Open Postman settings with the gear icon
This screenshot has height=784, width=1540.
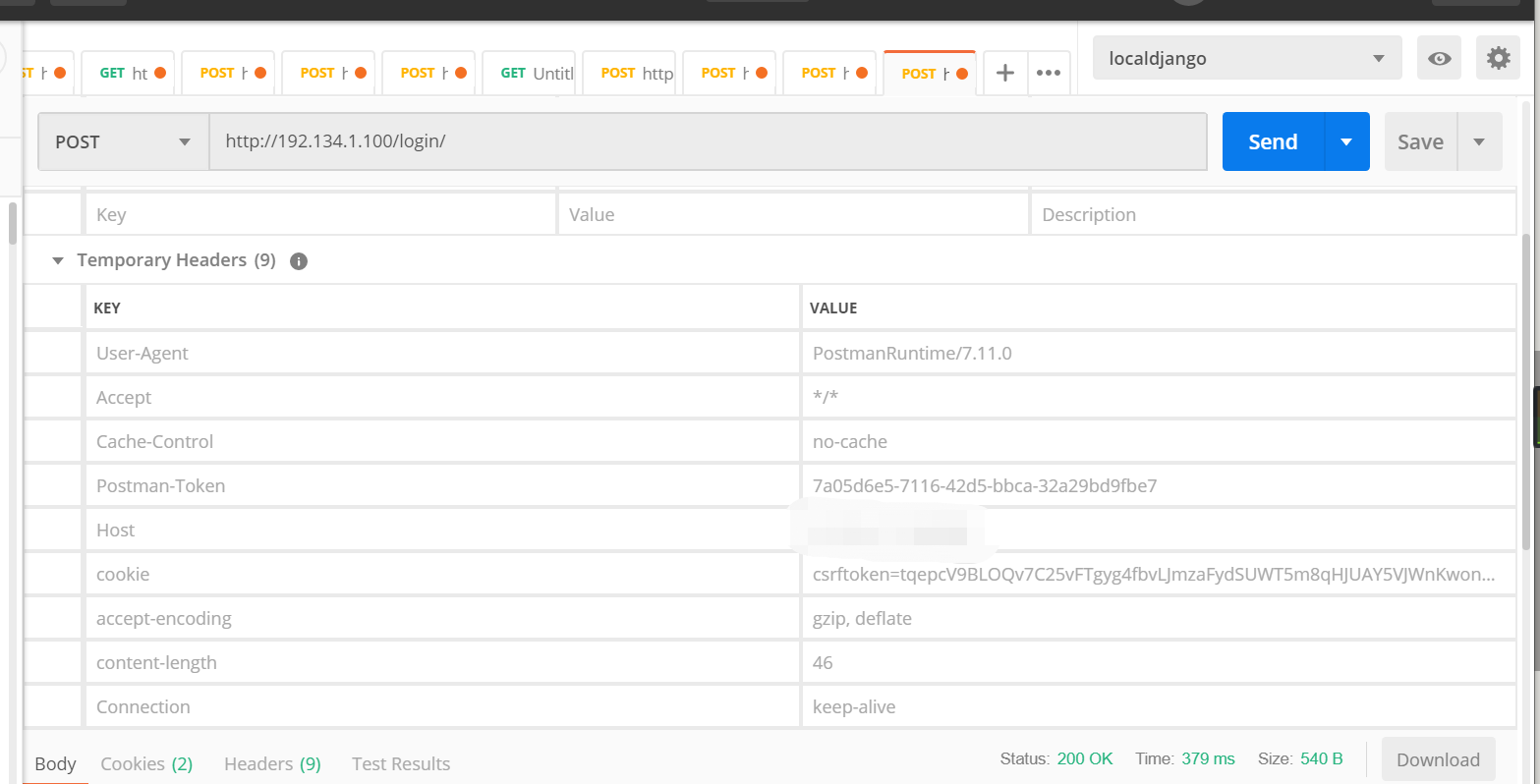tap(1498, 58)
